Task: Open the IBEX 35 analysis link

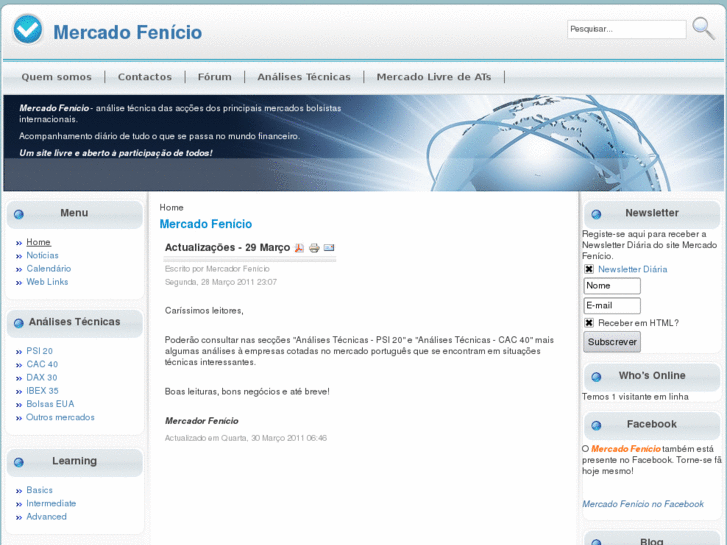Action: click(42, 391)
